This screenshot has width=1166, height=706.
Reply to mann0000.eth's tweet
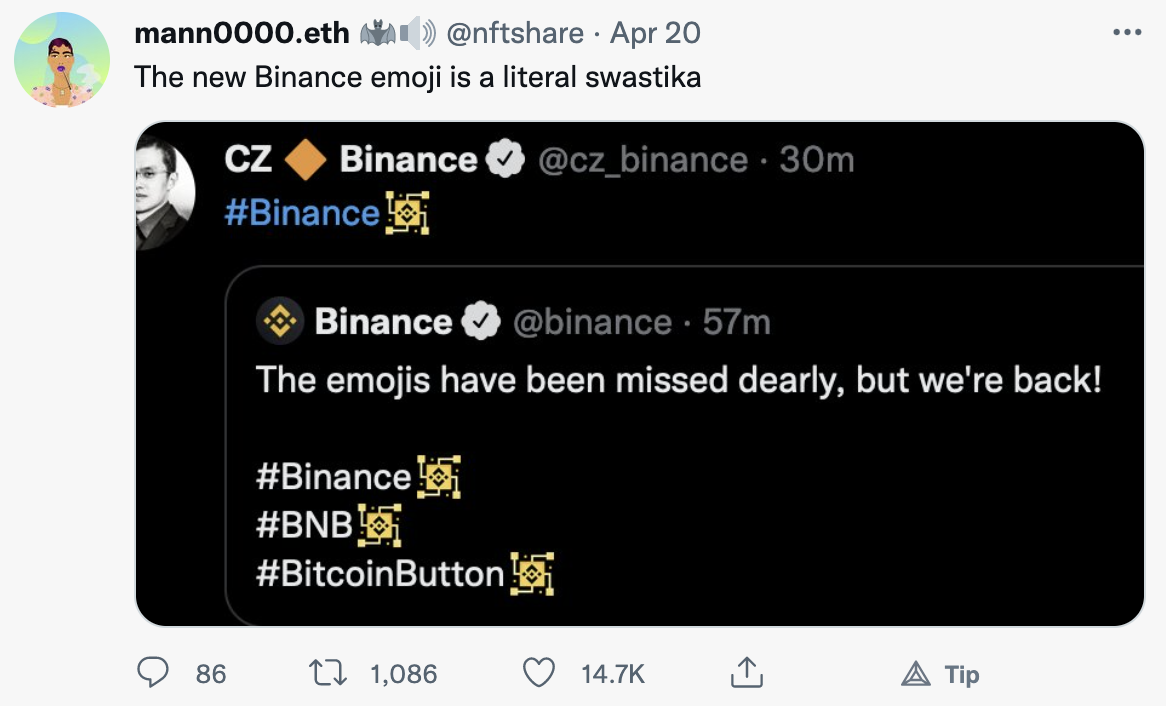[x=152, y=673]
